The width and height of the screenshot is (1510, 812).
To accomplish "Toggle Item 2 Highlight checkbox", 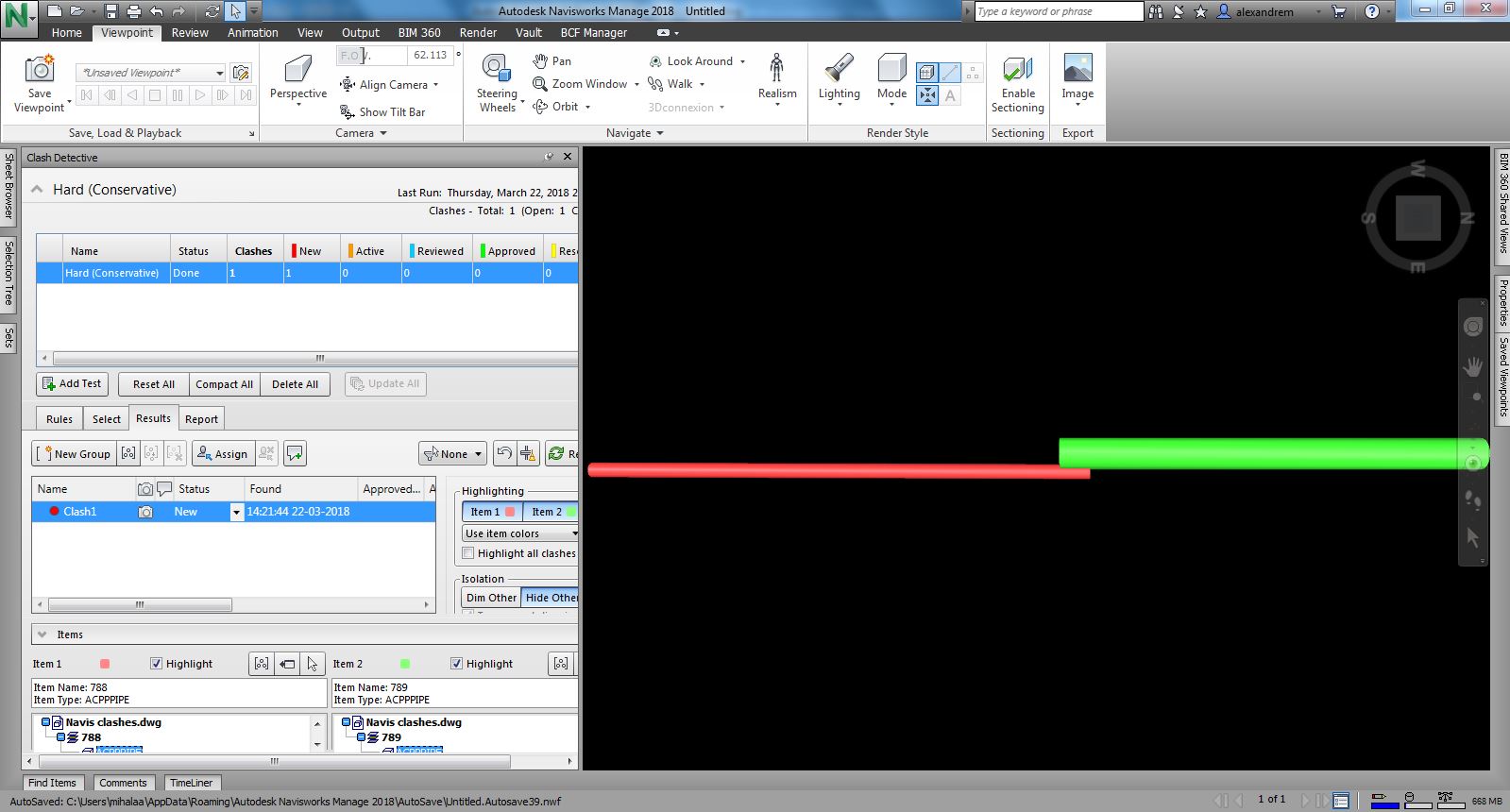I will click(457, 664).
